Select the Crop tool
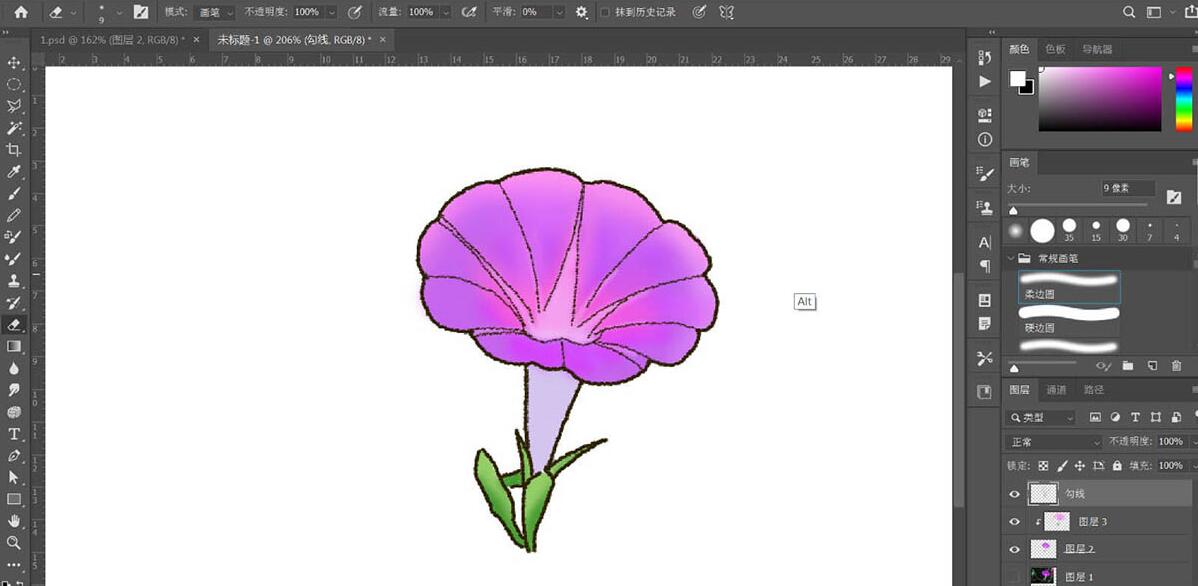The image size is (1198, 586). pos(14,149)
